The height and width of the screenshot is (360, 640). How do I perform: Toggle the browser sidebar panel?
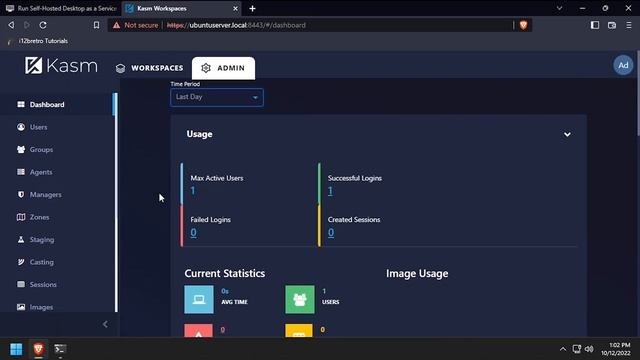click(595, 25)
